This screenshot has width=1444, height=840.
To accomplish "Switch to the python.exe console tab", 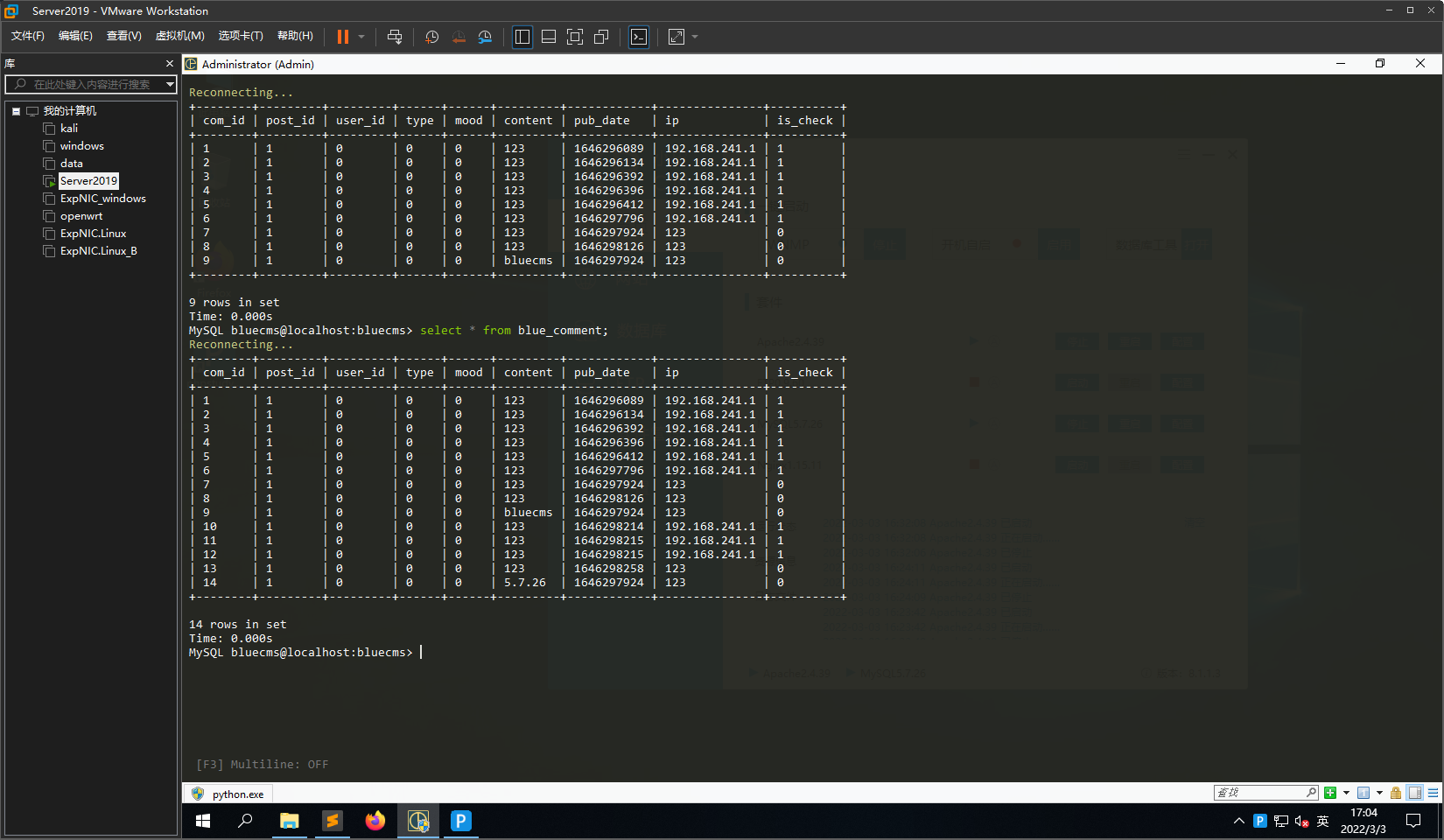I will click(x=228, y=794).
